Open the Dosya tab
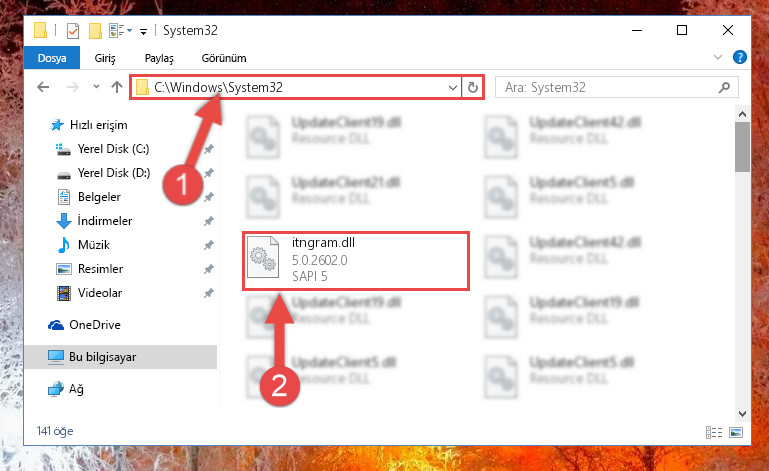769x471 pixels. point(52,58)
